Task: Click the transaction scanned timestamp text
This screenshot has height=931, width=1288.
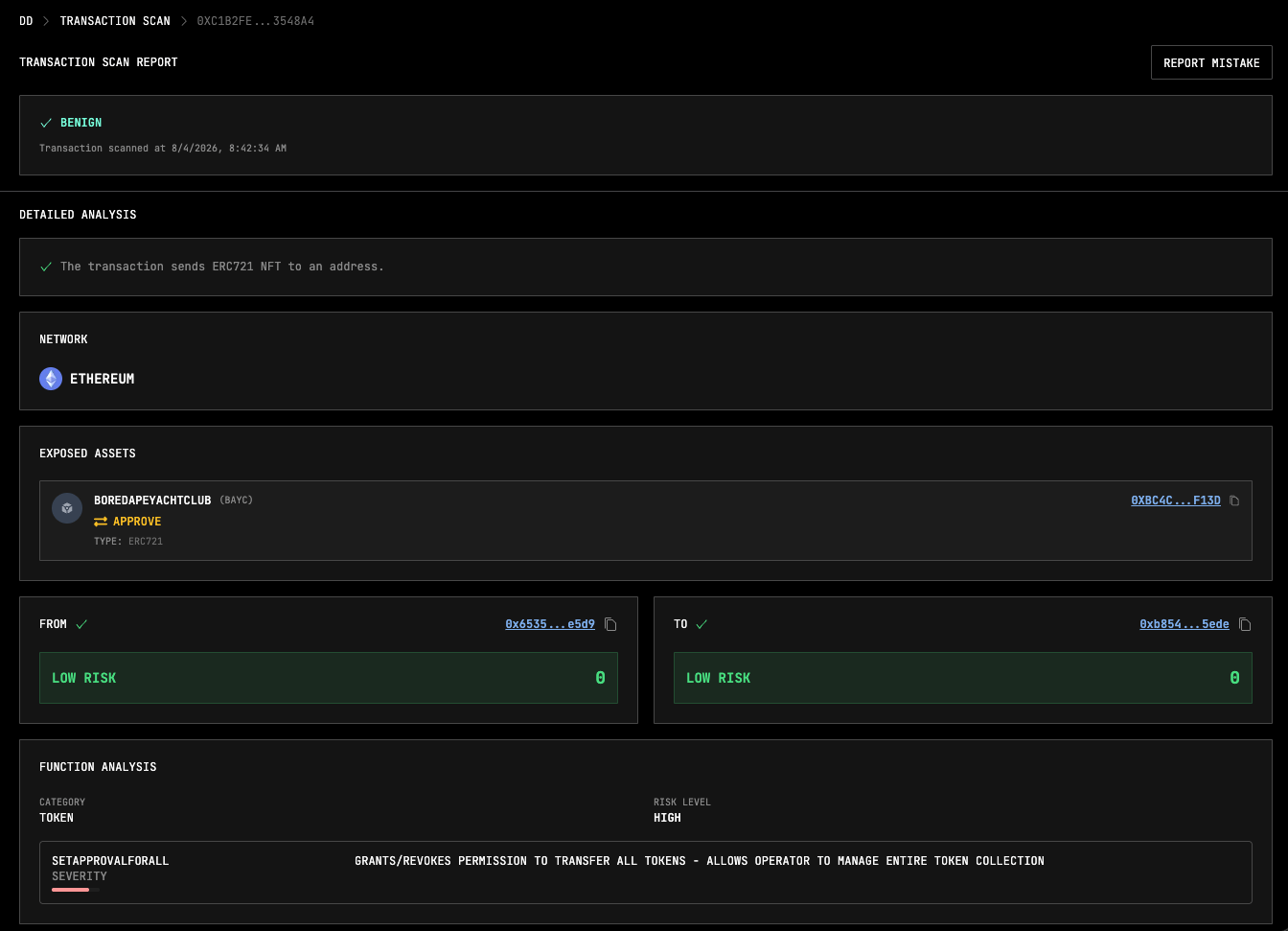Action: coord(163,149)
